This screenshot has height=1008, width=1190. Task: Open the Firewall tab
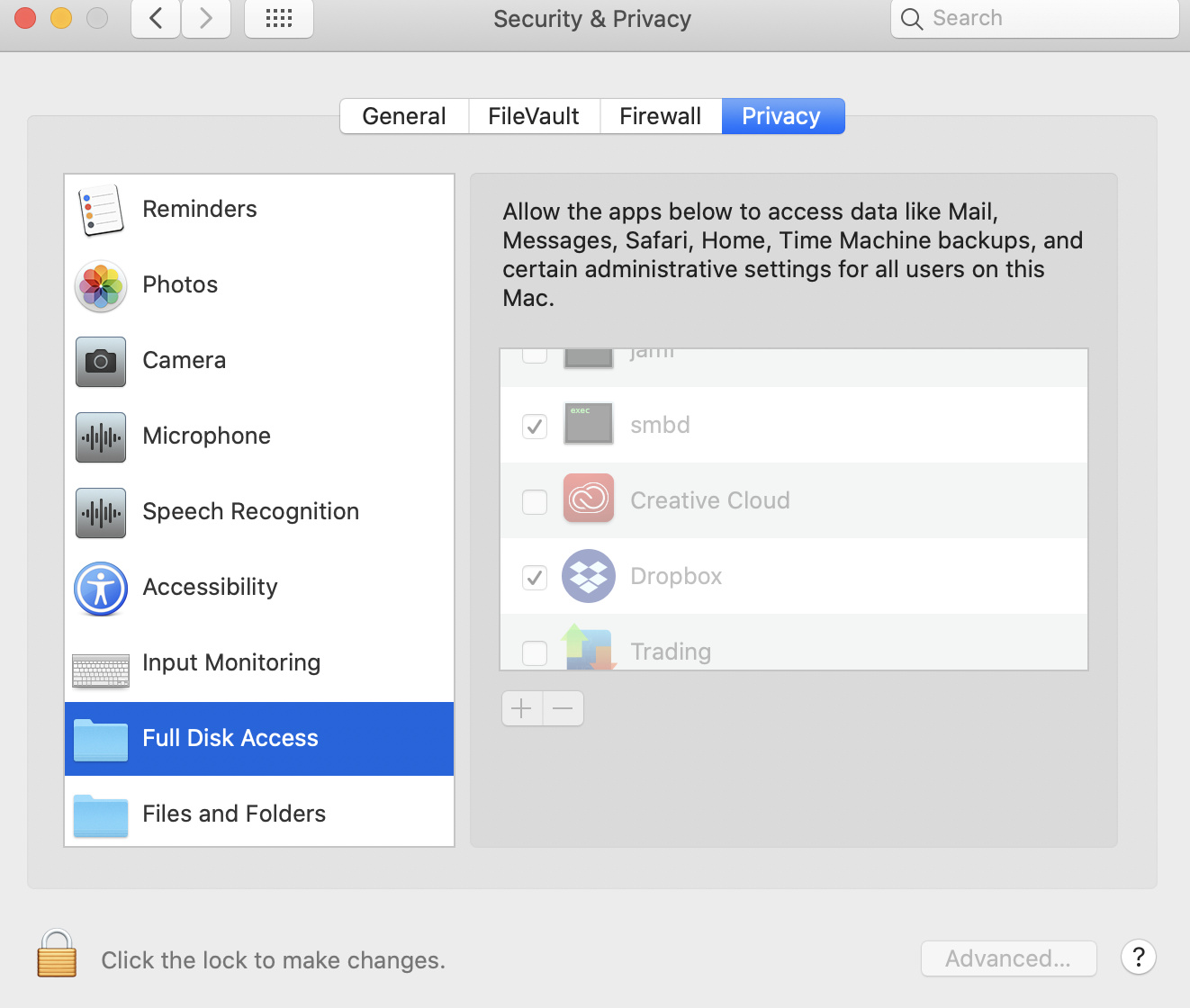point(660,116)
